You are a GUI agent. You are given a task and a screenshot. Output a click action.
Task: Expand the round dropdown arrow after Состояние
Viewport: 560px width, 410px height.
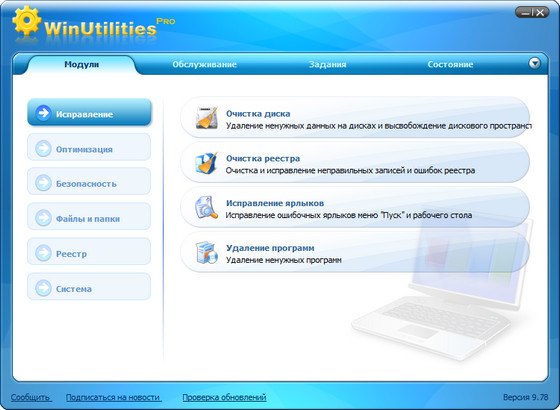[534, 63]
